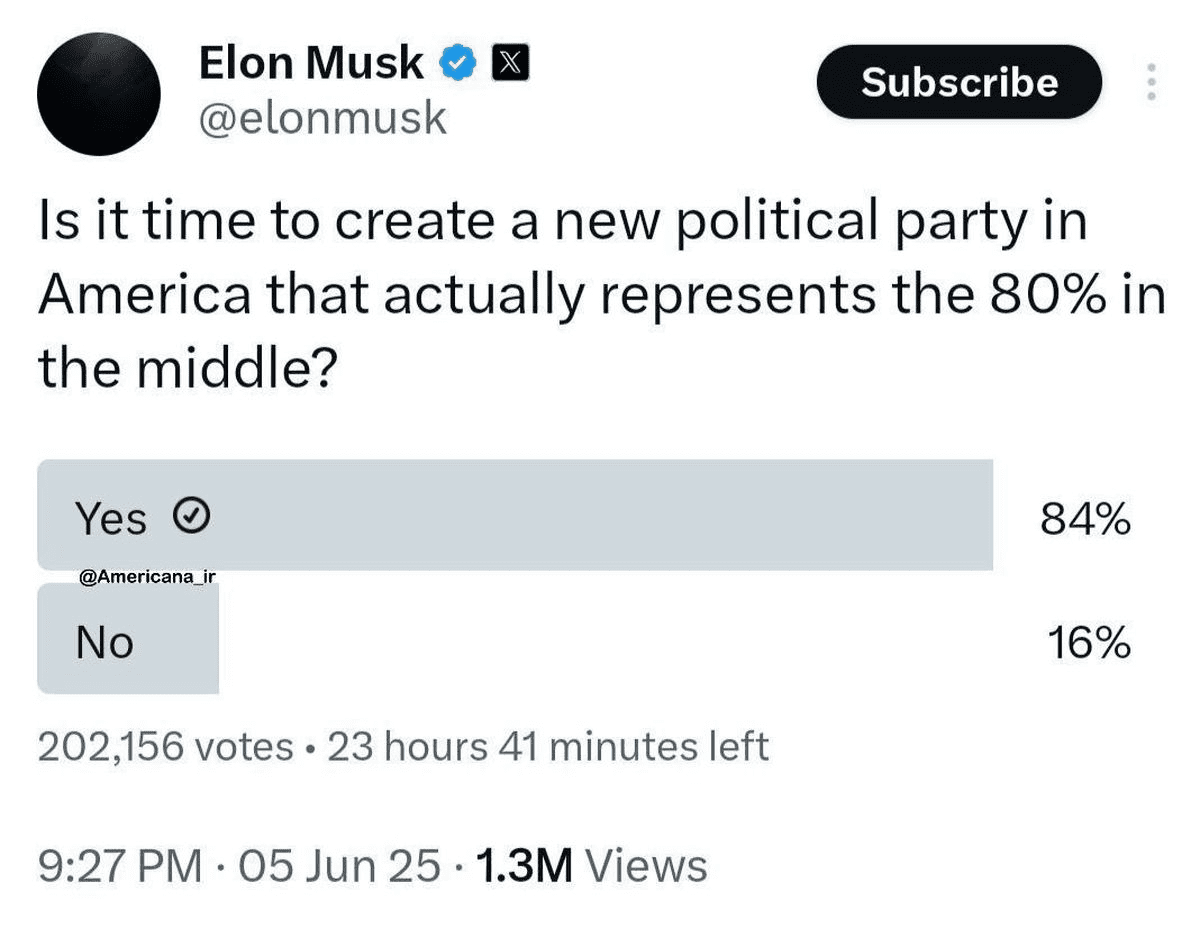This screenshot has height=928, width=1200.
Task: View the 1.3M Views analytics
Action: [591, 866]
